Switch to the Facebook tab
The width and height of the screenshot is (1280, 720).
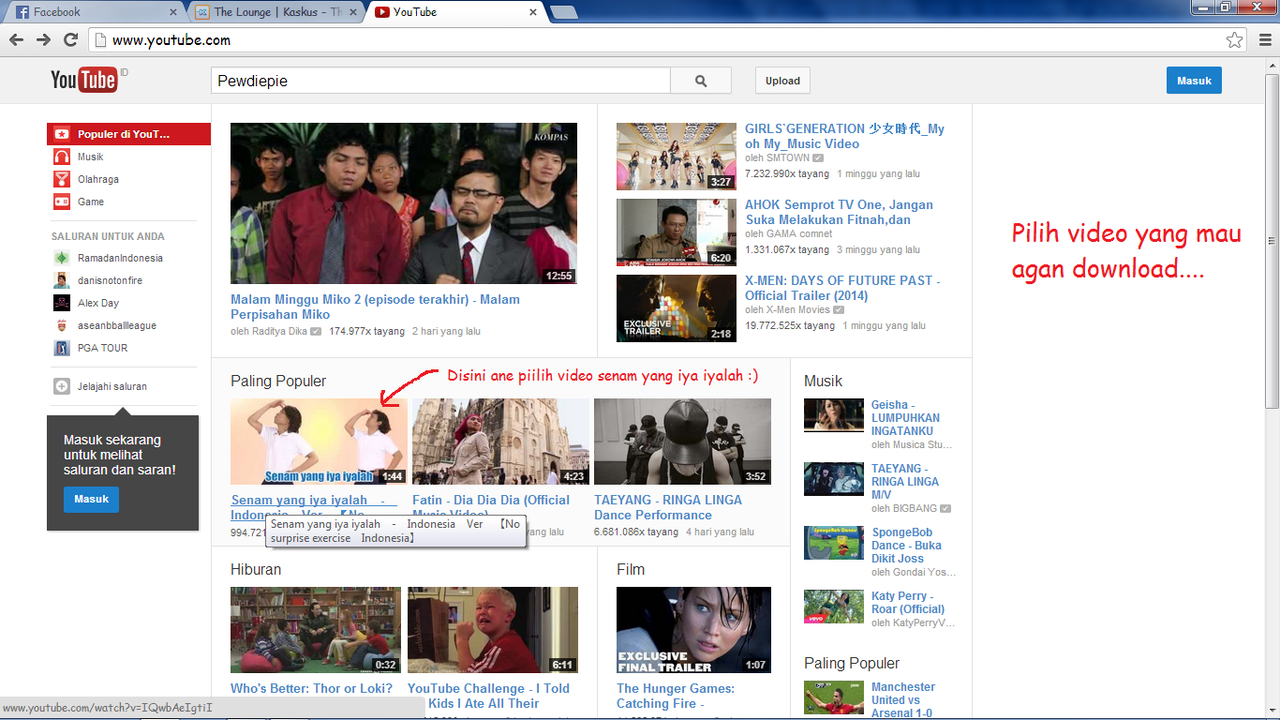(94, 12)
